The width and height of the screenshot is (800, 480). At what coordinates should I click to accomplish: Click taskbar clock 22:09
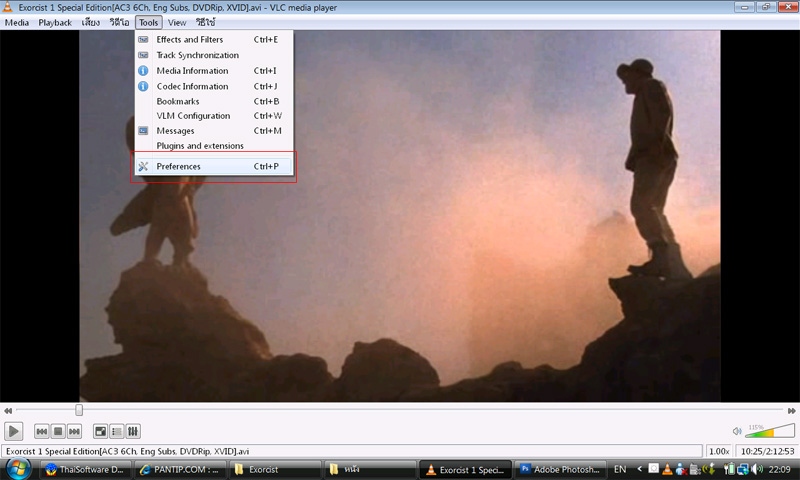[x=779, y=469]
